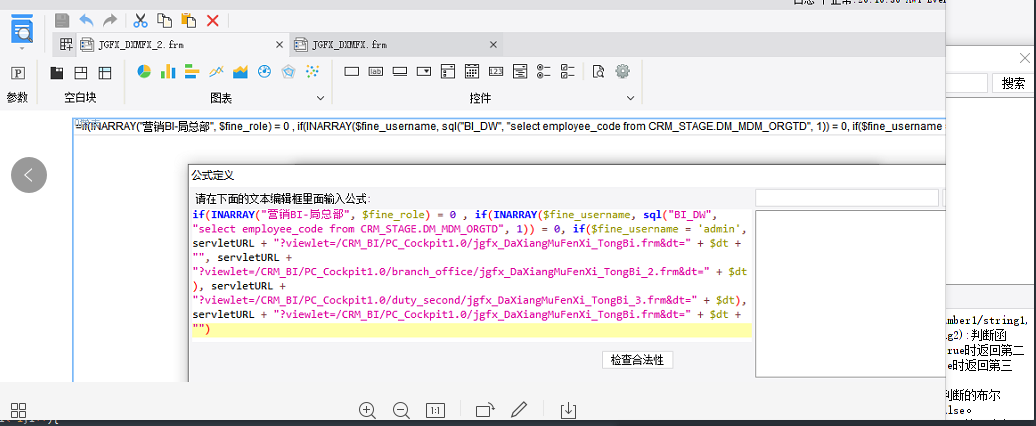Rotate the image

485,410
